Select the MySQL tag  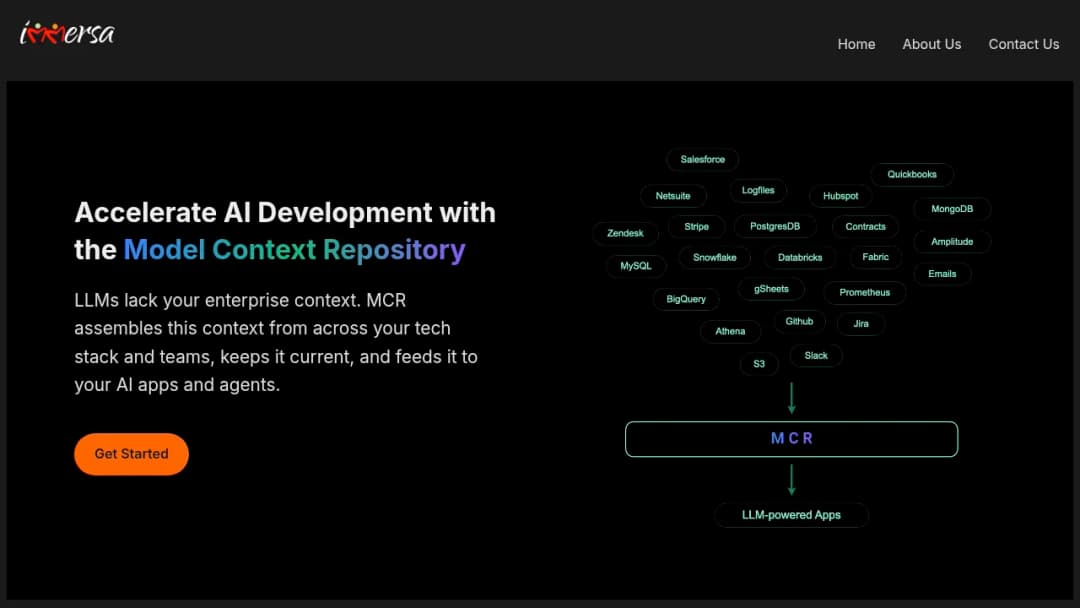click(635, 266)
